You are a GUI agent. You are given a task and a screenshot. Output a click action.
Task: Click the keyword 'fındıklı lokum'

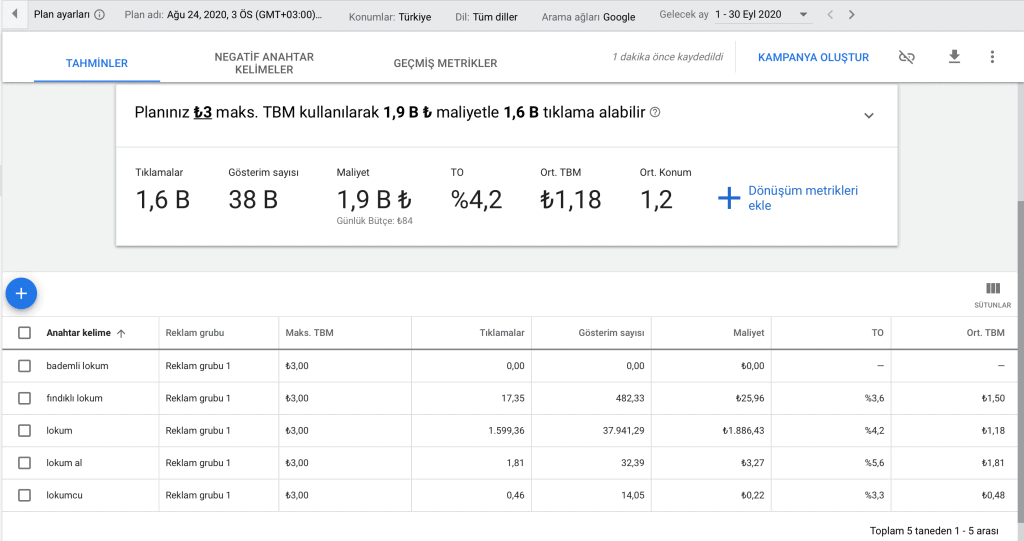point(74,398)
